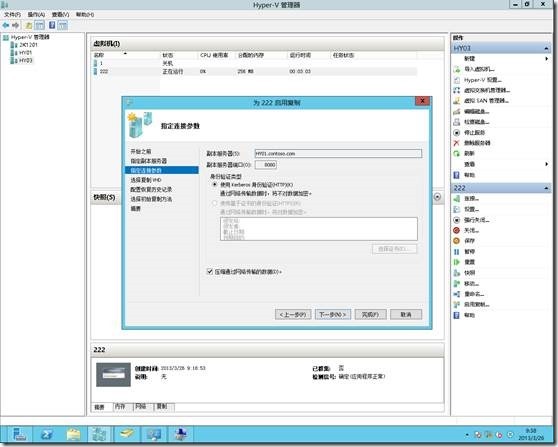Open the 查看(V) menu
Image resolution: width=558 pixels, height=447 pixels.
point(60,15)
